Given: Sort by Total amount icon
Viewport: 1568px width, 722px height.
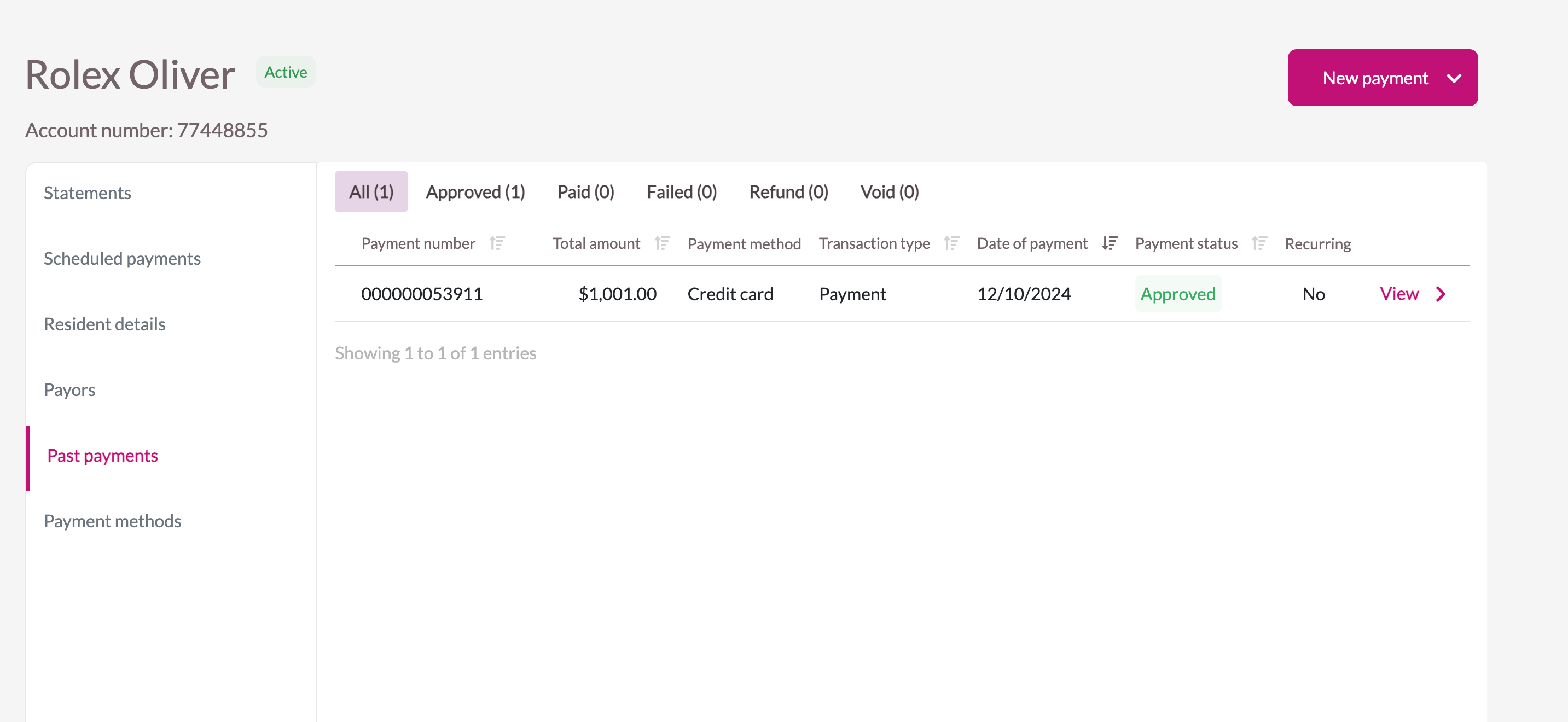Looking at the screenshot, I should point(661,243).
